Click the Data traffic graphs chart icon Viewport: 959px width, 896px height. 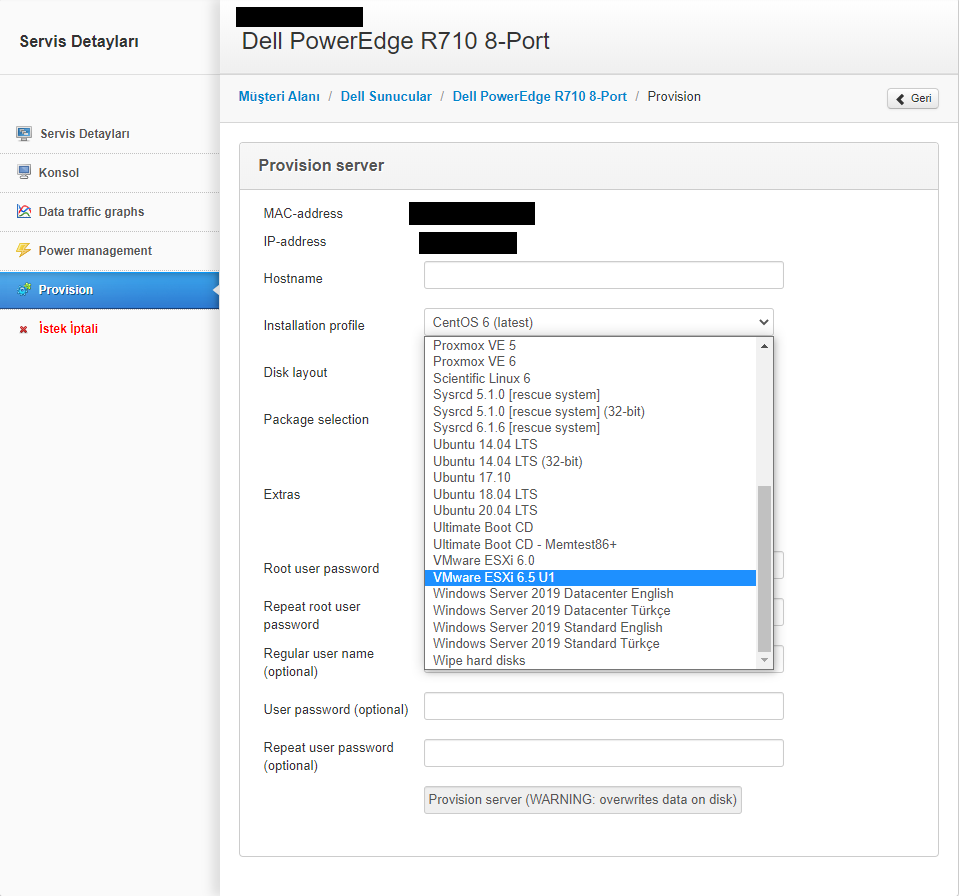(x=24, y=212)
